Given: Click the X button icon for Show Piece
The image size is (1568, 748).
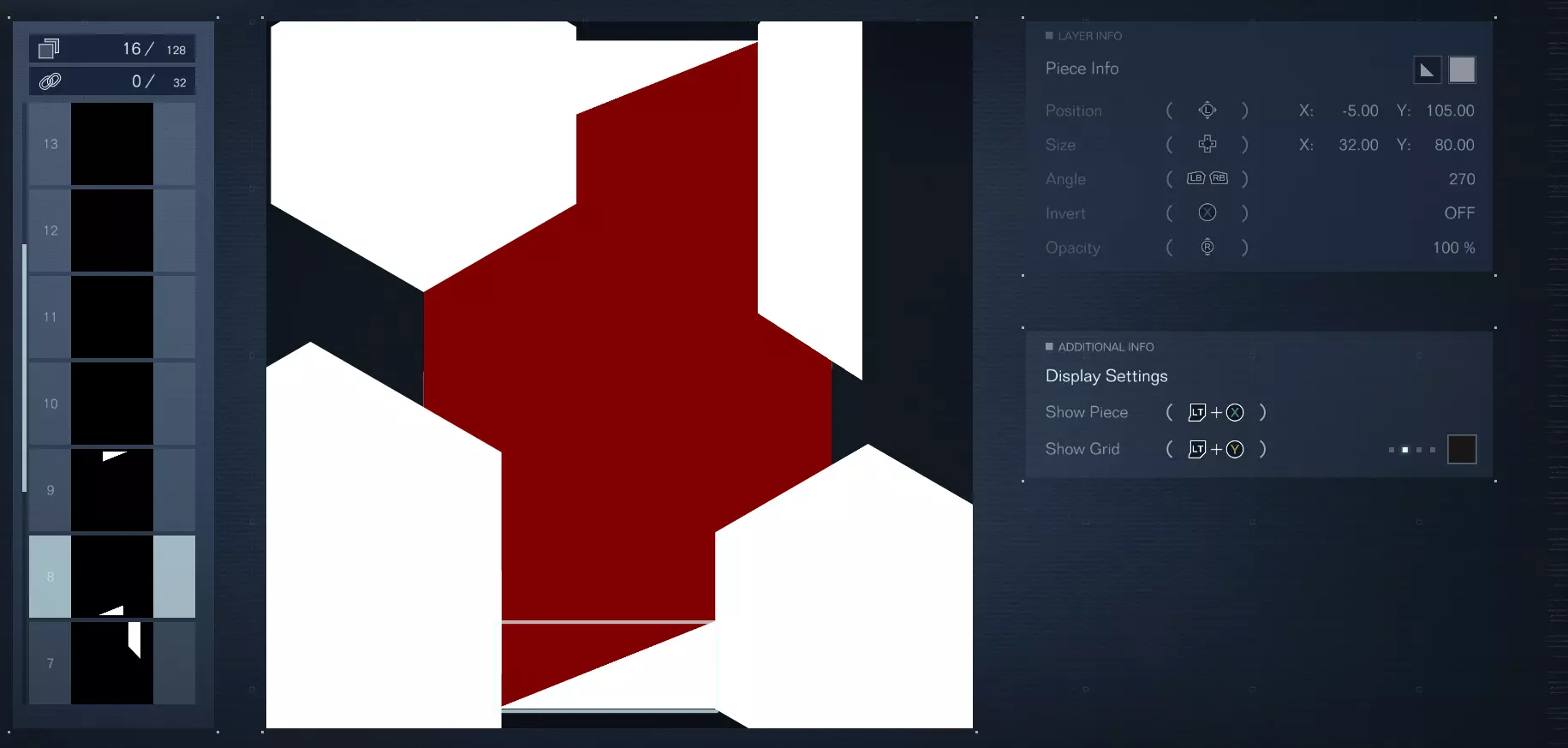Looking at the screenshot, I should pos(1235,412).
